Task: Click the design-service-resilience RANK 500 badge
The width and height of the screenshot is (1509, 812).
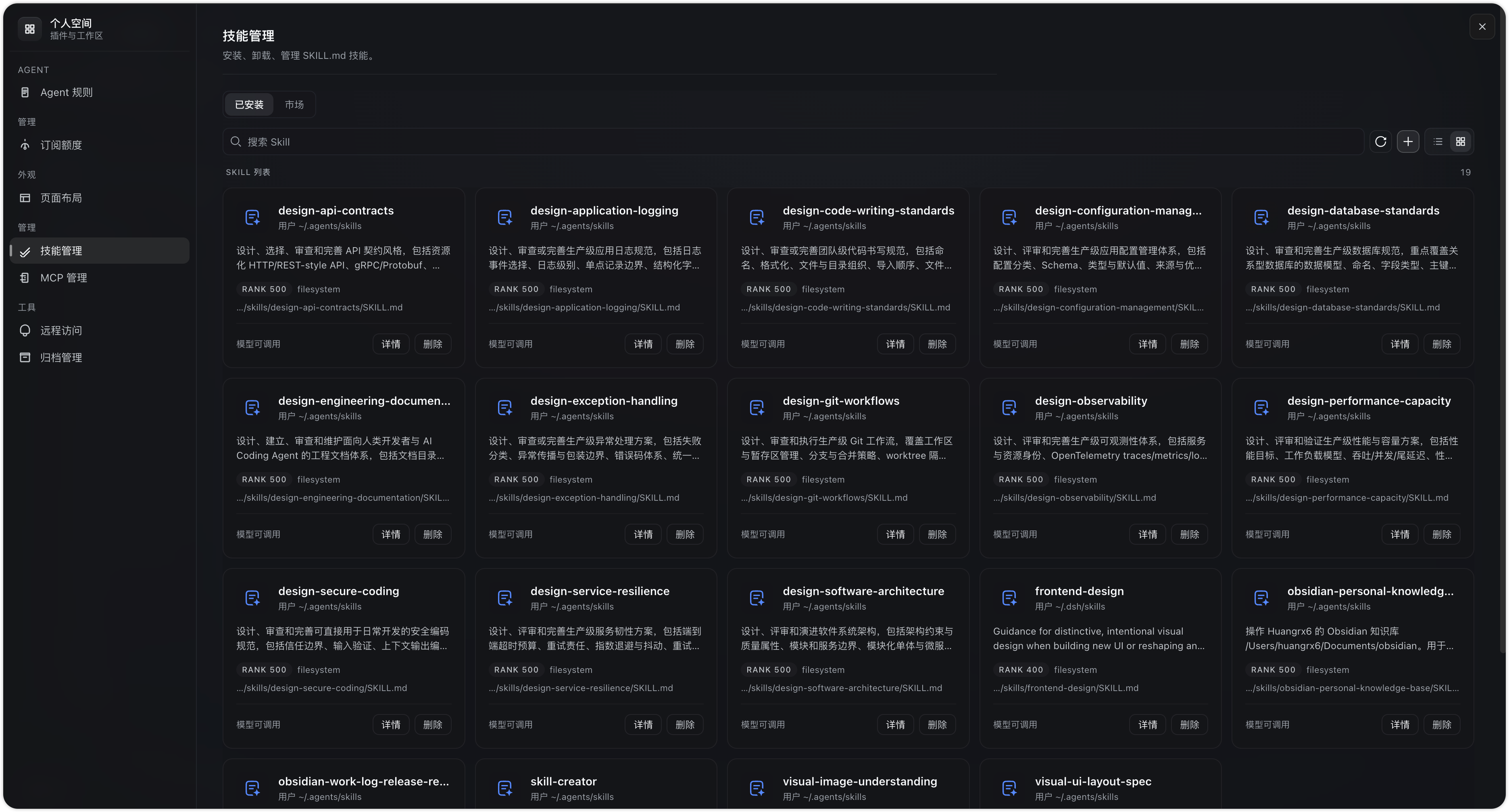Action: [516, 670]
